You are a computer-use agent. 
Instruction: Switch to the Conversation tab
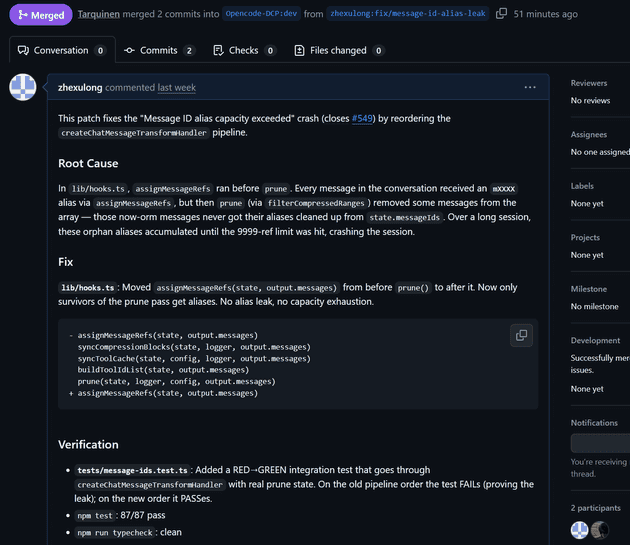point(62,50)
